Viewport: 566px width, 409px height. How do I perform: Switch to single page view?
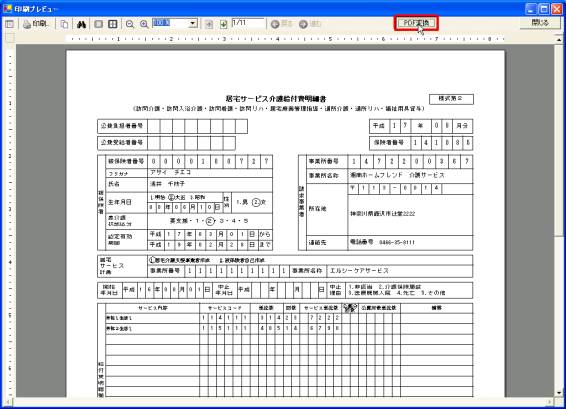click(98, 24)
